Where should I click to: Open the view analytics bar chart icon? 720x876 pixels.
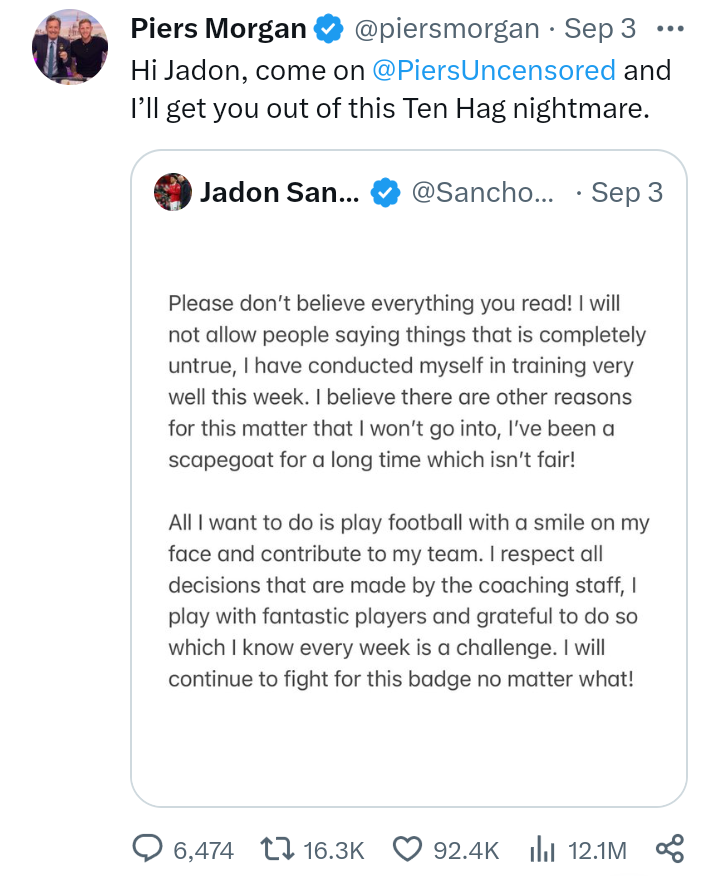click(541, 849)
